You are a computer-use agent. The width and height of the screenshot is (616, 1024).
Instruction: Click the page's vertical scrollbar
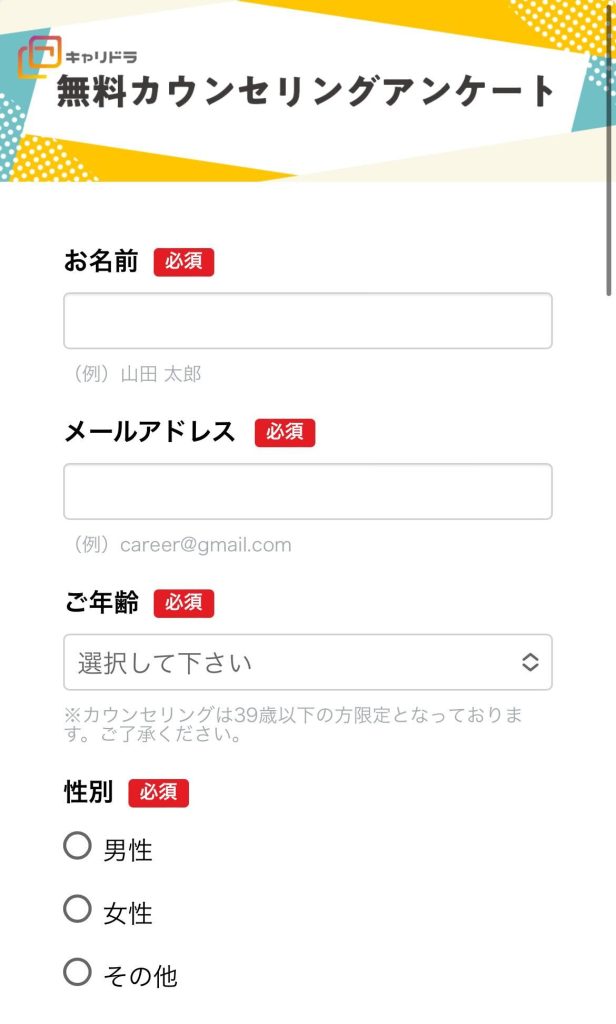[x=608, y=150]
